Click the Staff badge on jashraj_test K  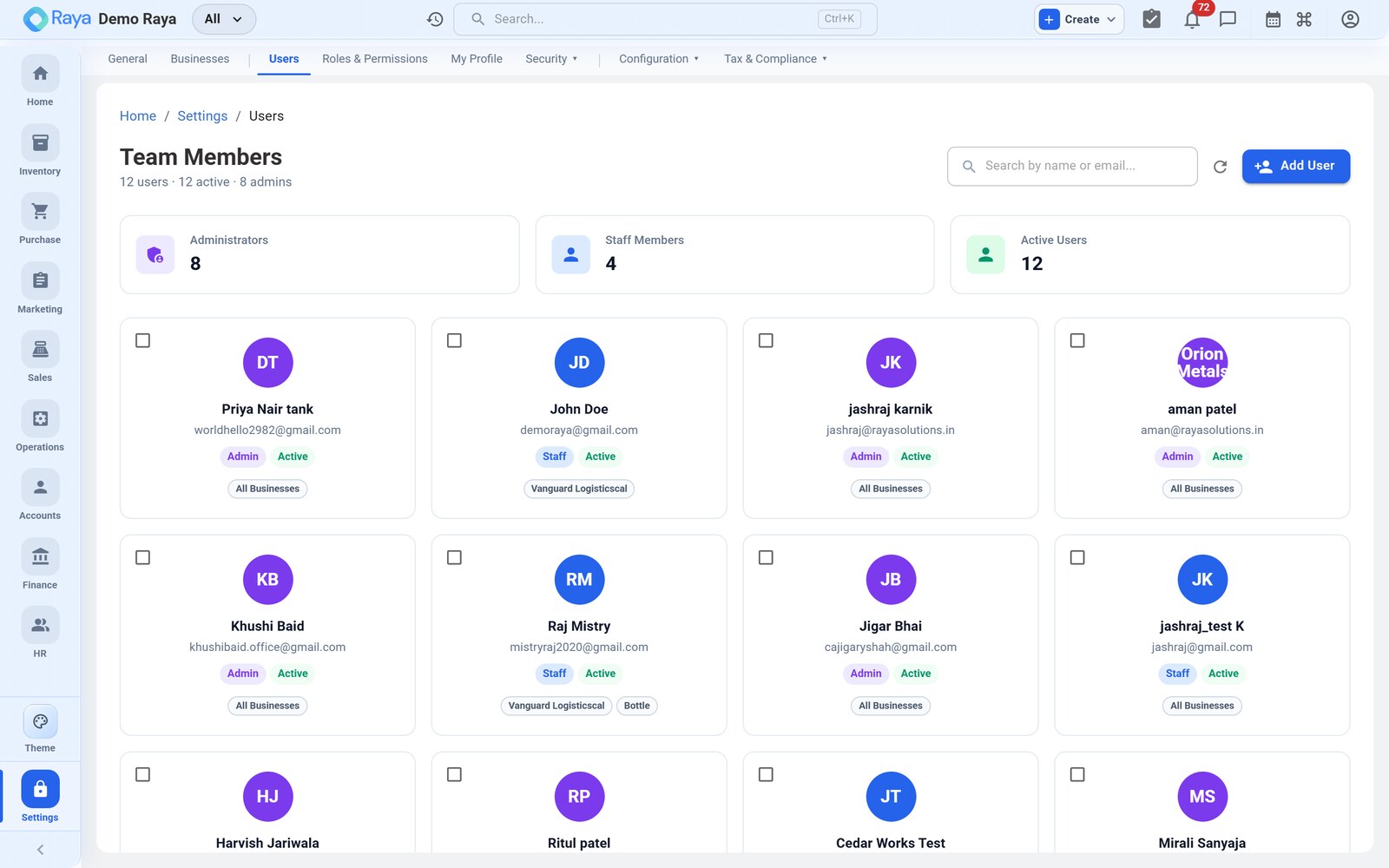pos(1177,674)
